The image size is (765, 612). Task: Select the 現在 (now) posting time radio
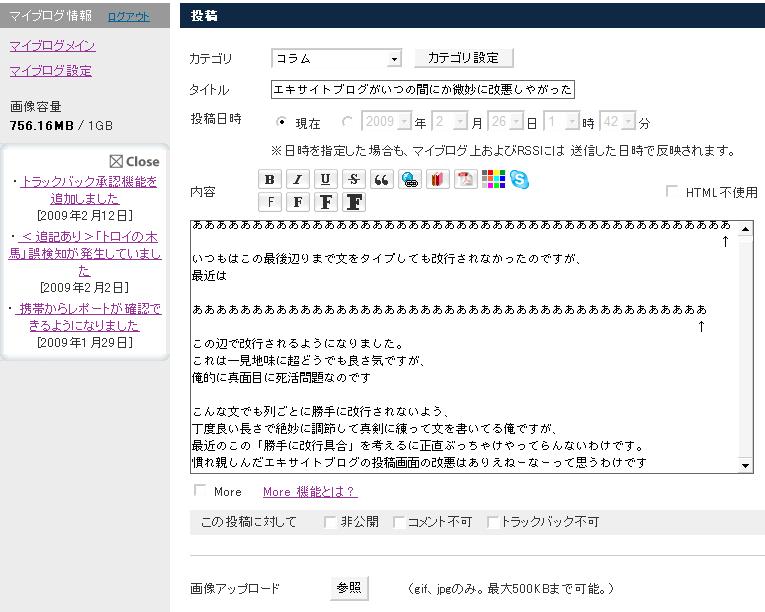pyautogui.click(x=281, y=122)
